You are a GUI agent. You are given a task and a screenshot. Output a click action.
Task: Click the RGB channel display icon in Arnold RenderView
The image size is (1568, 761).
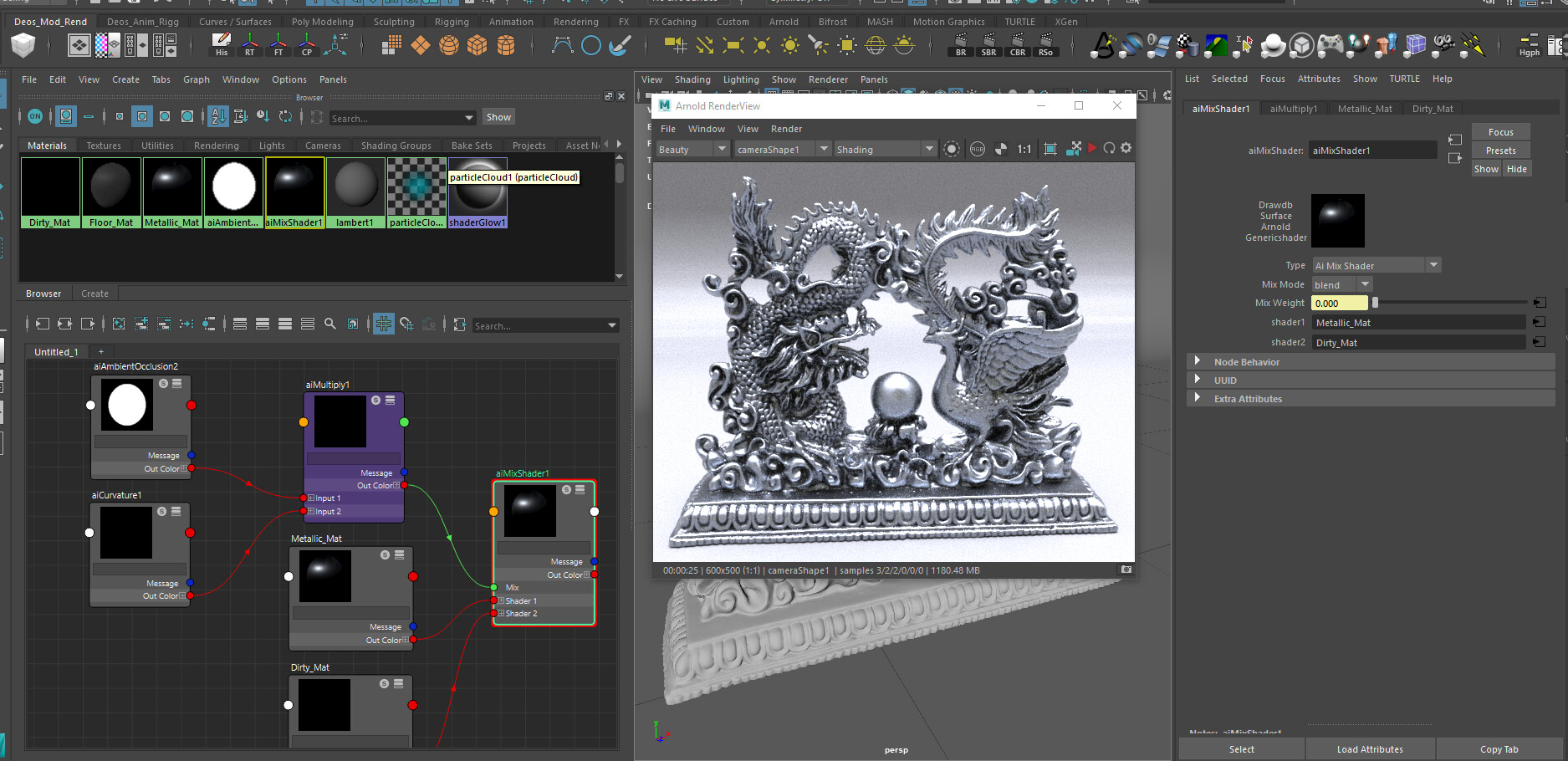pos(978,148)
